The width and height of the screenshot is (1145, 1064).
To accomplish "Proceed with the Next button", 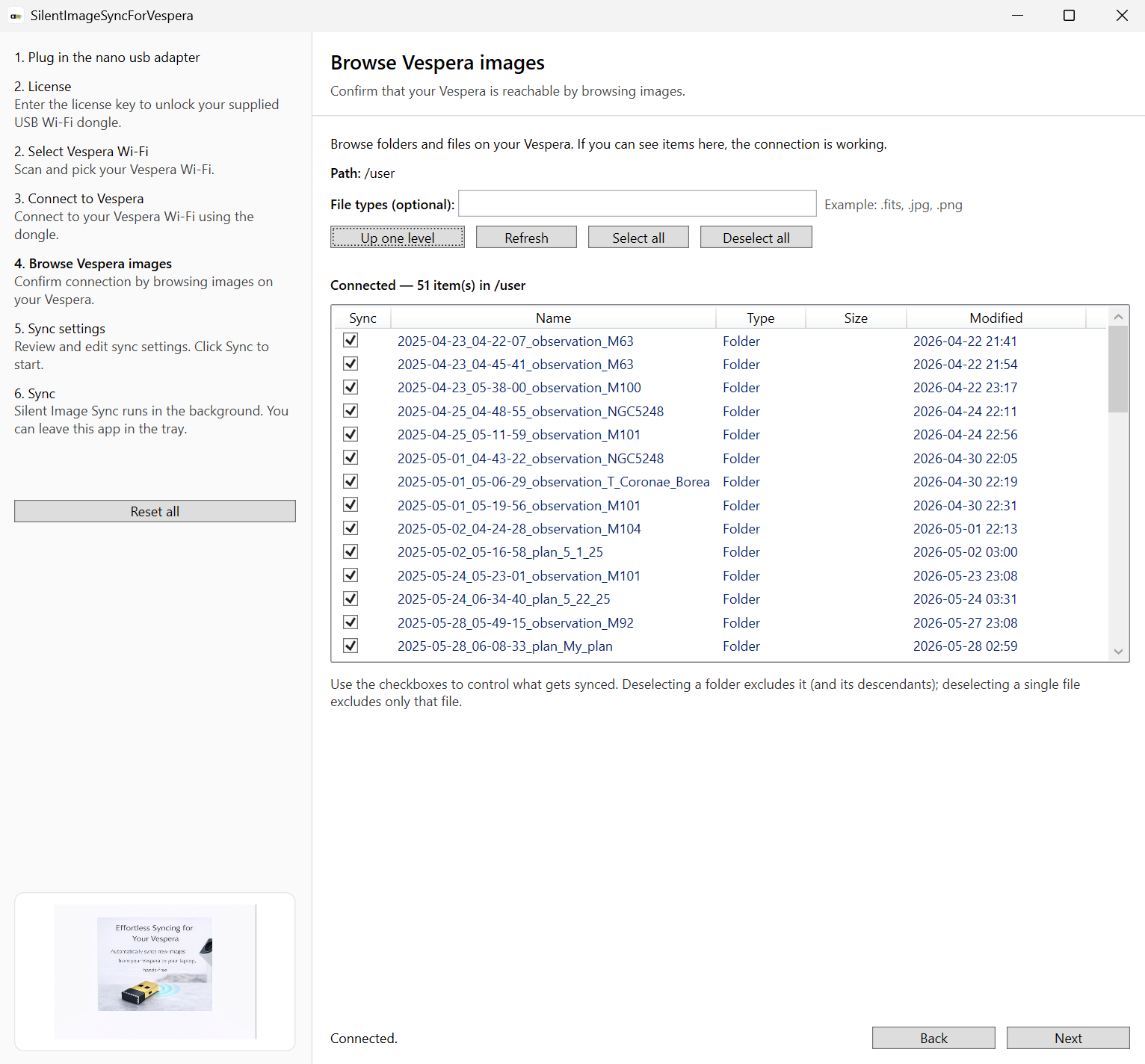I will pyautogui.click(x=1068, y=1038).
